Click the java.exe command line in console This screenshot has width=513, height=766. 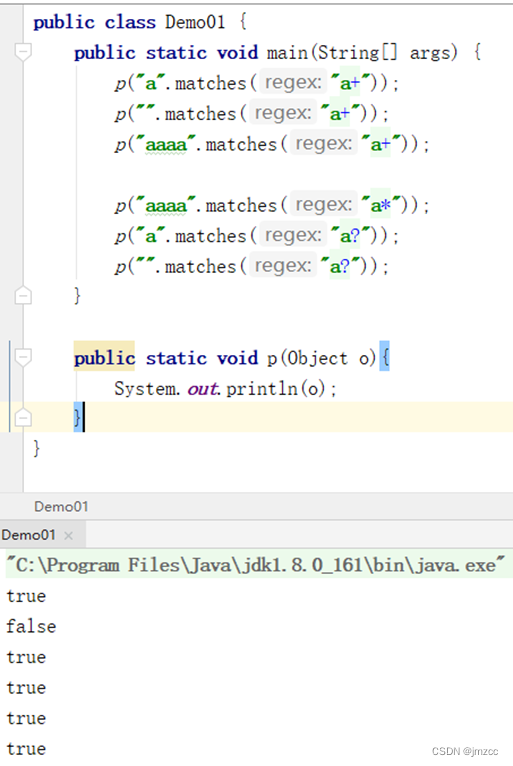coord(255,565)
